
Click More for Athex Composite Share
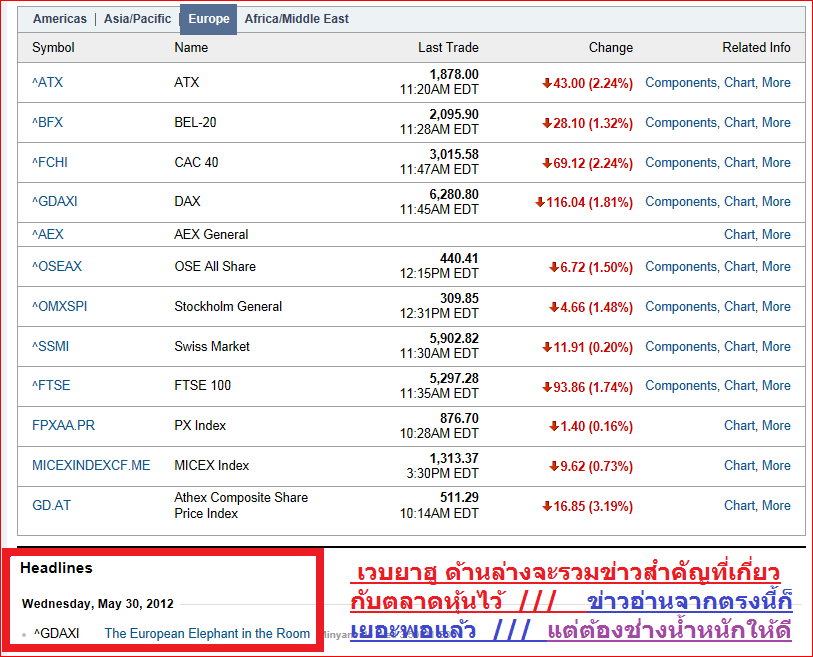click(x=776, y=505)
